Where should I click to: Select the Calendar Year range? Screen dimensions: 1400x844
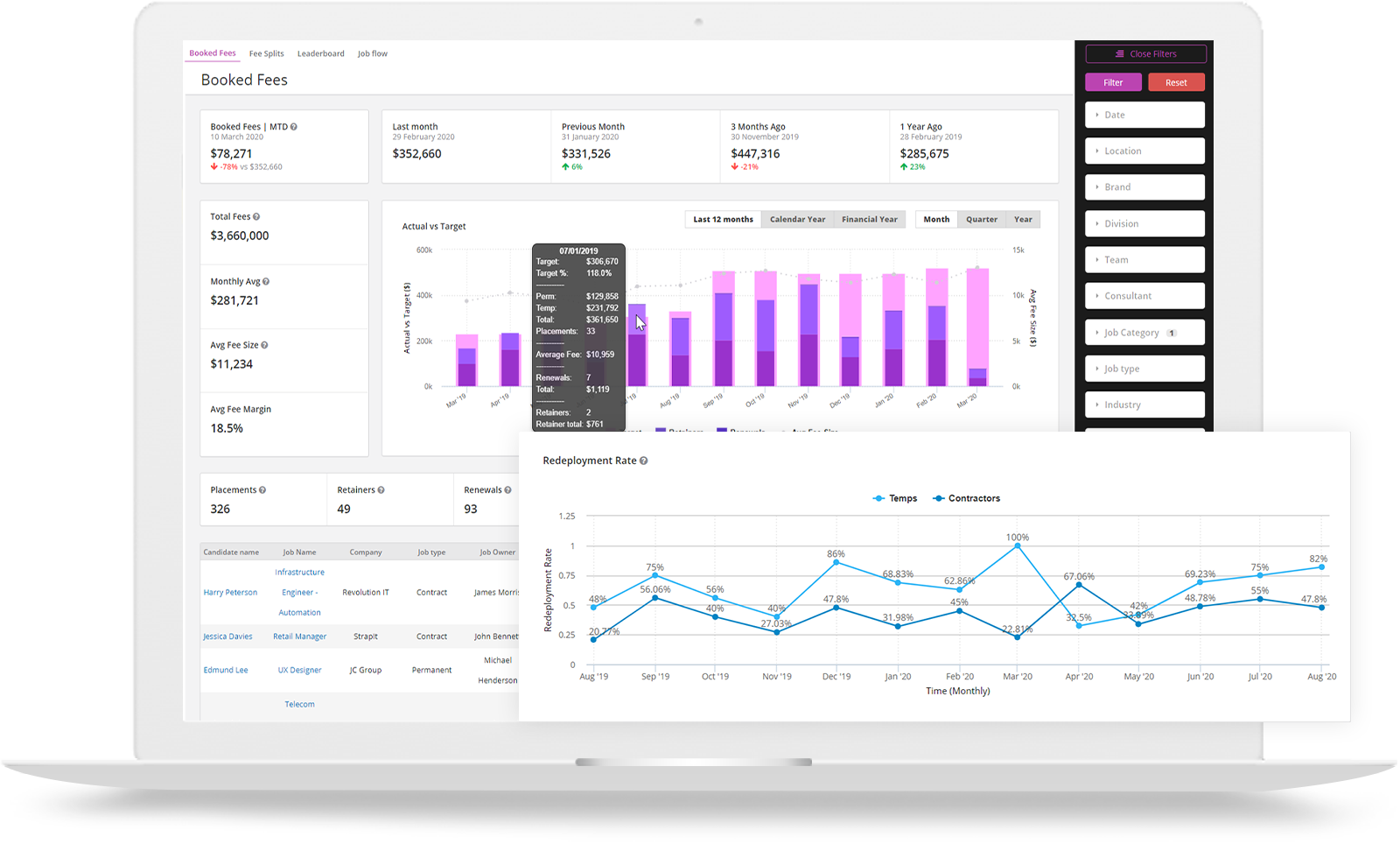tap(797, 220)
